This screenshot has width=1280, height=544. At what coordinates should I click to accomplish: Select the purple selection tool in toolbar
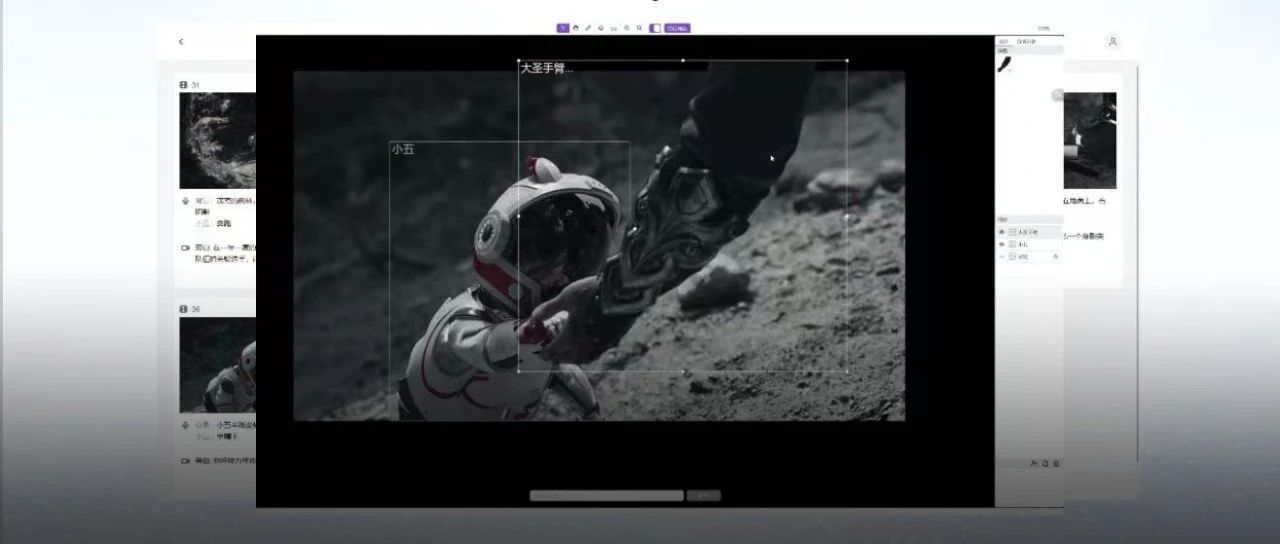point(563,28)
